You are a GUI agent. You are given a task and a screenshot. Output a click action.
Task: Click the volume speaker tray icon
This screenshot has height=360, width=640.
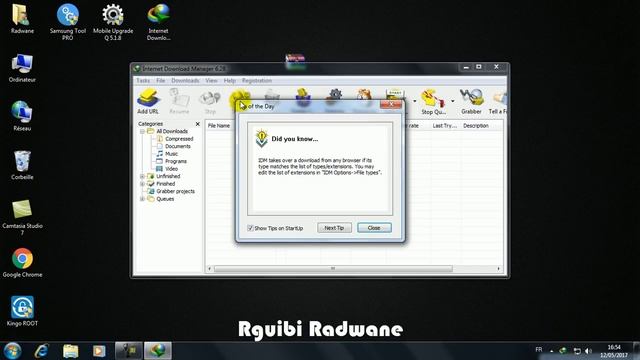588,351
